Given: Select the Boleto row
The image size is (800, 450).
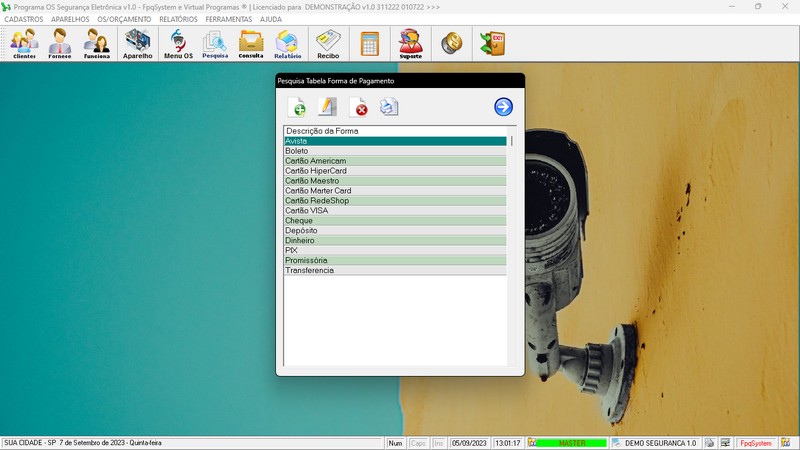Looking at the screenshot, I should tap(395, 151).
